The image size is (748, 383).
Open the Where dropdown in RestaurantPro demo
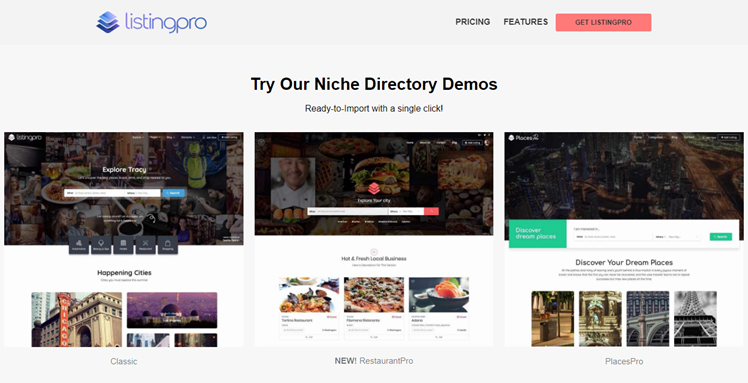coord(405,211)
